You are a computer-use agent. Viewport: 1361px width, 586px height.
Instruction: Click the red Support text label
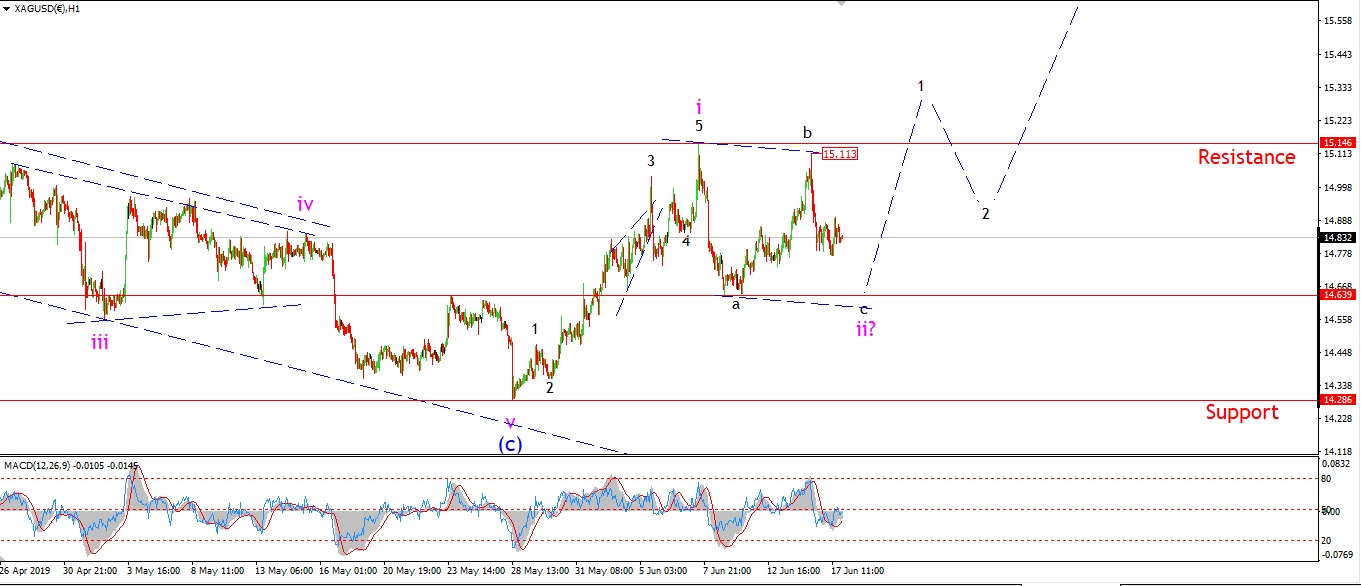click(1241, 412)
